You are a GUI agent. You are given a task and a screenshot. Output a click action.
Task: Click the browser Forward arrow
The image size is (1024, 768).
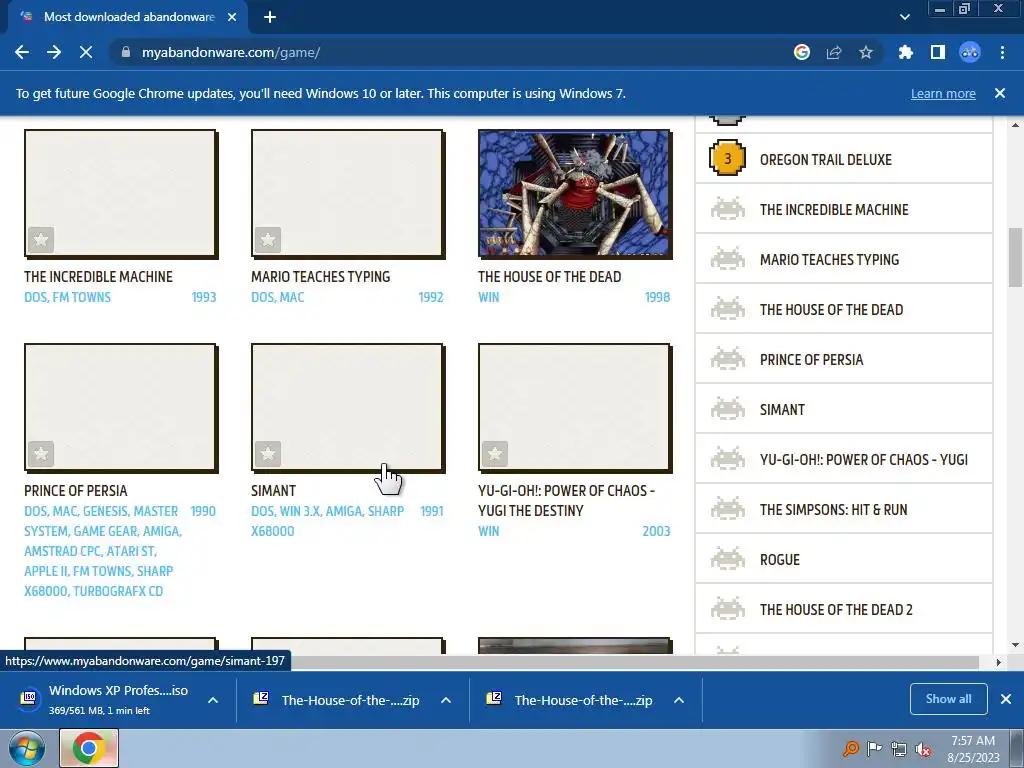[54, 52]
